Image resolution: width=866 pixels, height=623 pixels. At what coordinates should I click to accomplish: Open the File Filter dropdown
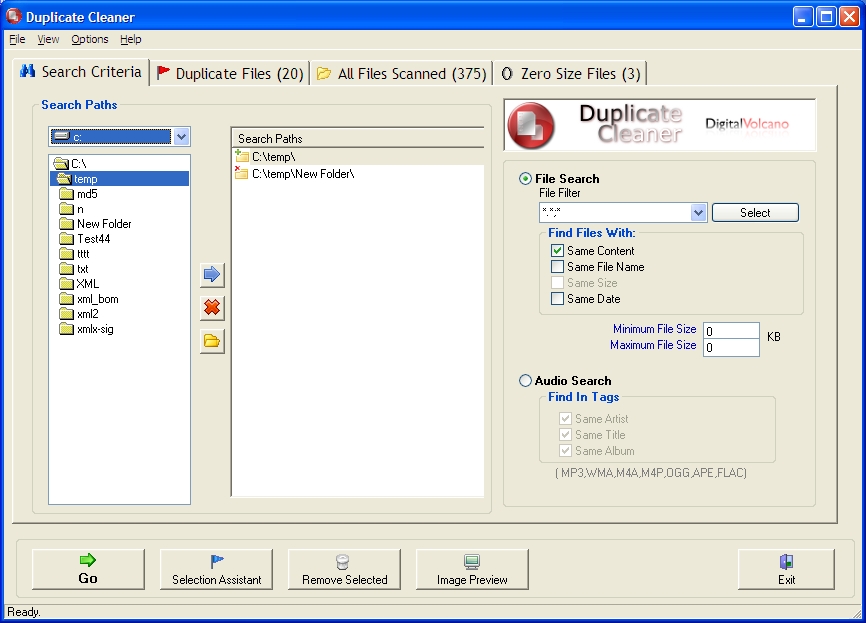click(699, 213)
